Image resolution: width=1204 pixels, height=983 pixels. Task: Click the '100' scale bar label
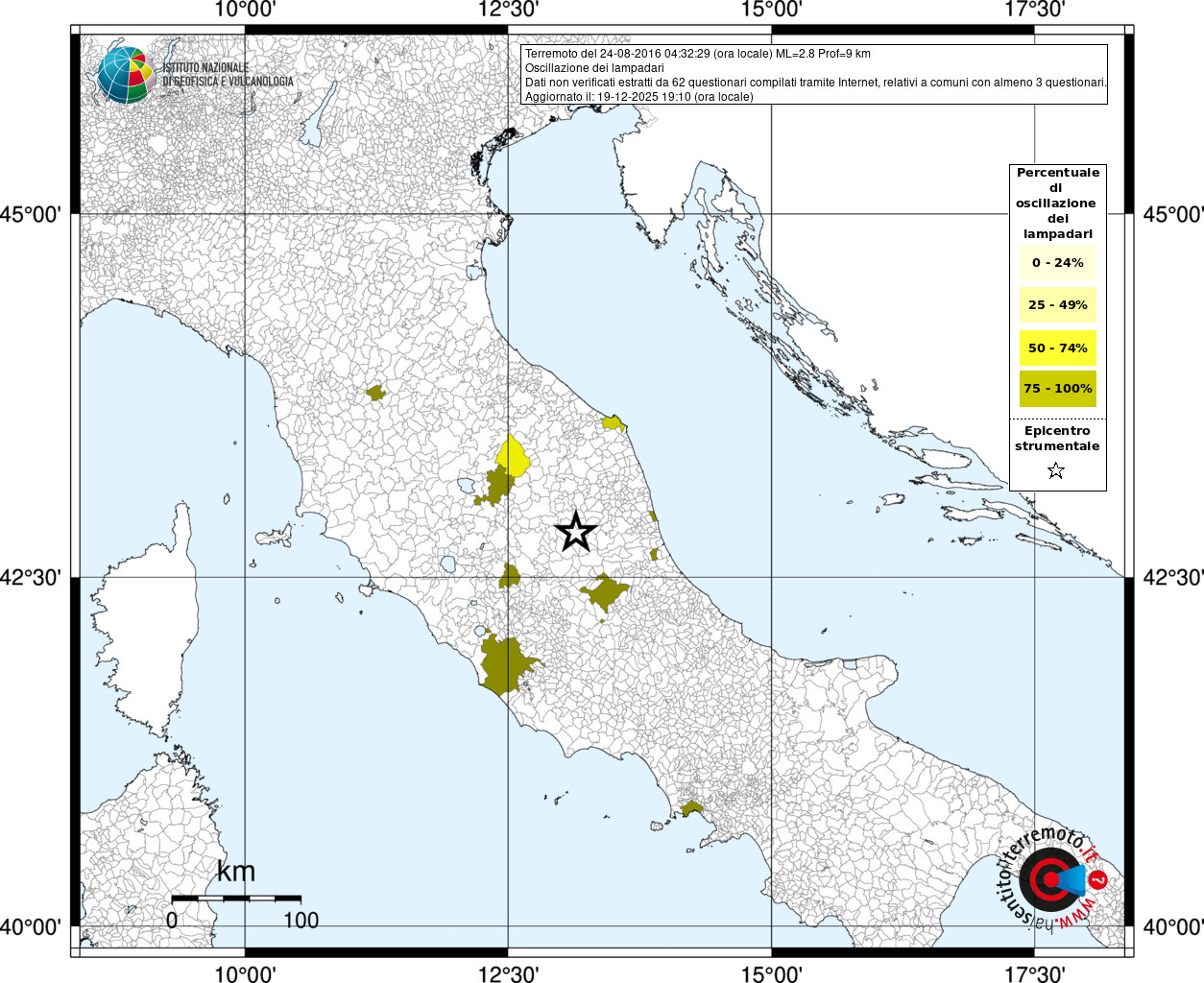click(x=301, y=920)
